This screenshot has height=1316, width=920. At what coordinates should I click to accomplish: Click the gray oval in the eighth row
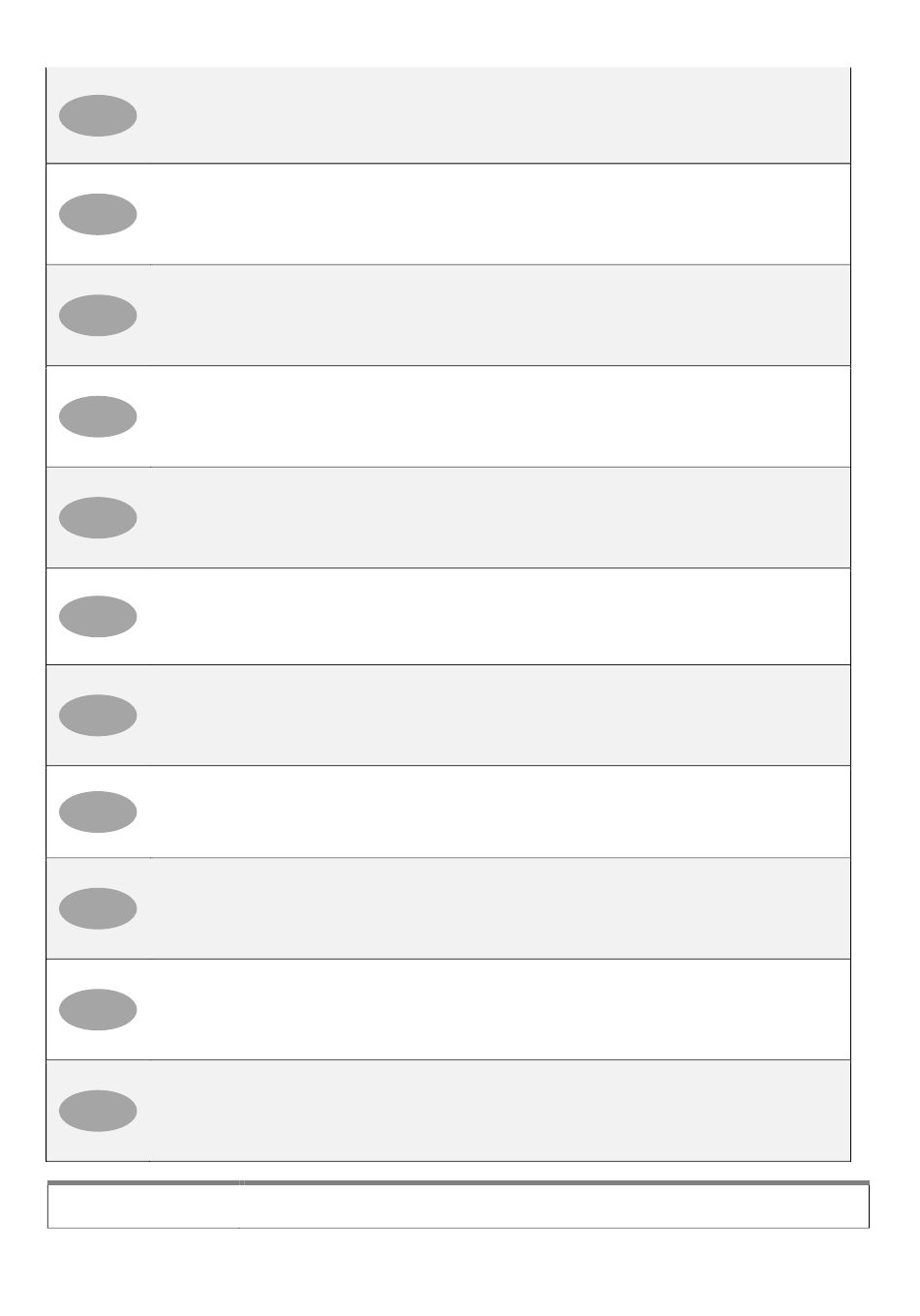coord(98,811)
